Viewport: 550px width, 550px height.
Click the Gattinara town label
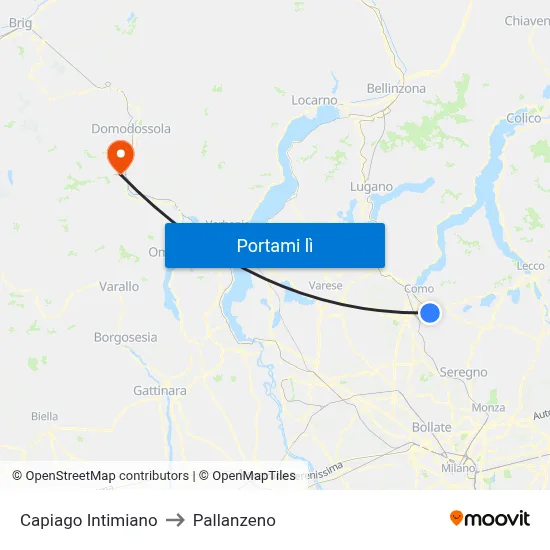(x=160, y=390)
